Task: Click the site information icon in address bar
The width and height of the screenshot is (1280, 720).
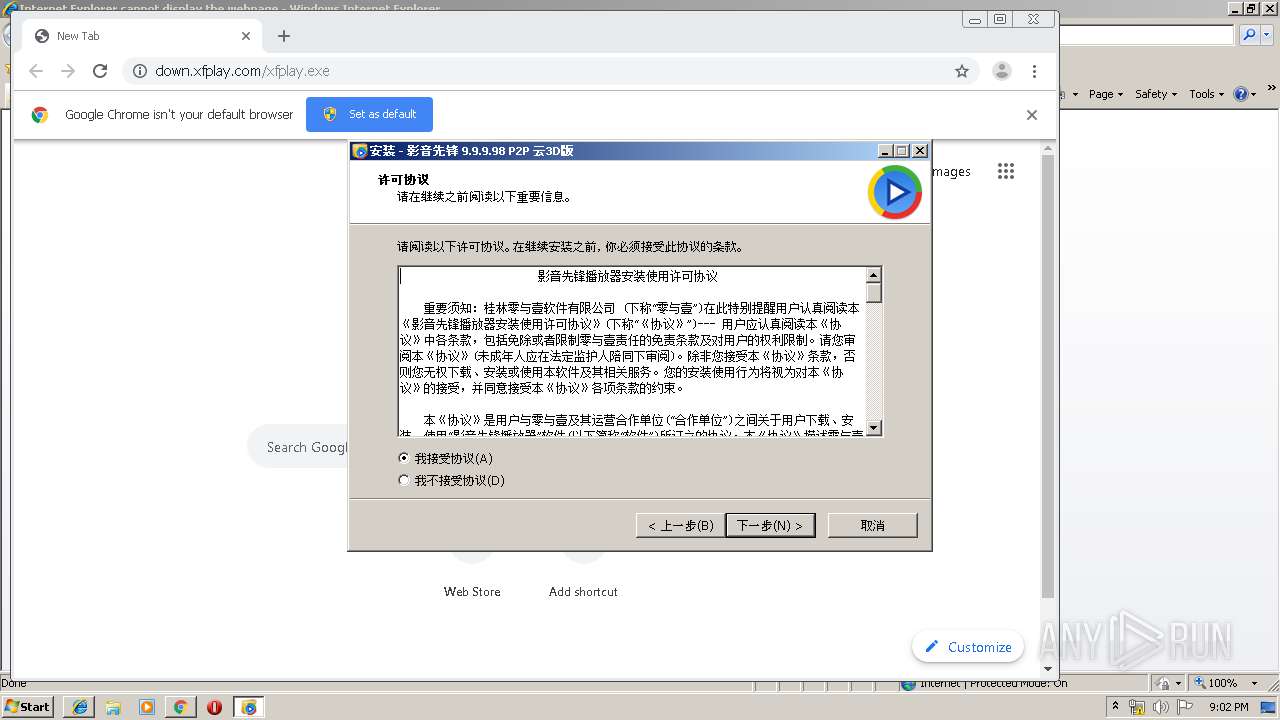Action: tap(140, 71)
